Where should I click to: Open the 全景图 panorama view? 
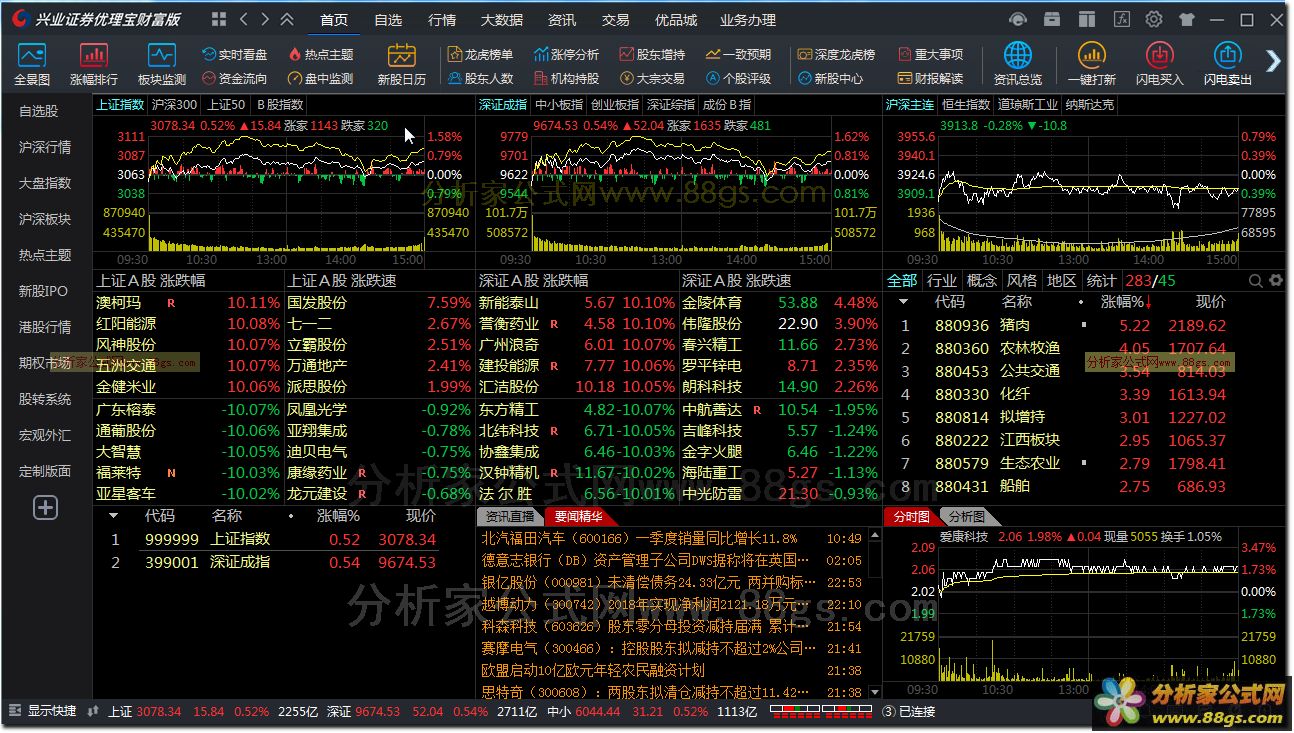[x=32, y=65]
